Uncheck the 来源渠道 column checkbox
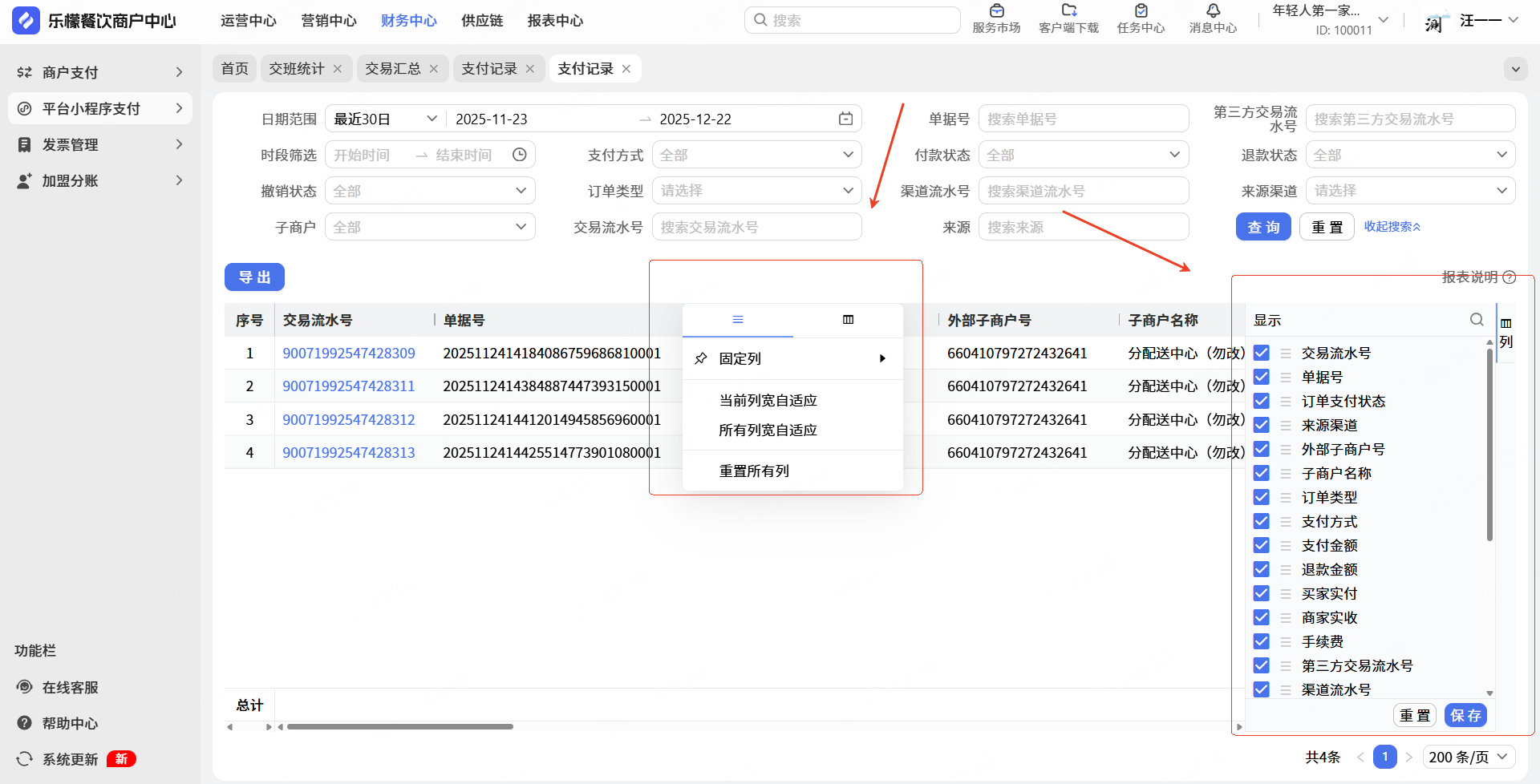Viewport: 1540px width, 784px height. pos(1262,425)
